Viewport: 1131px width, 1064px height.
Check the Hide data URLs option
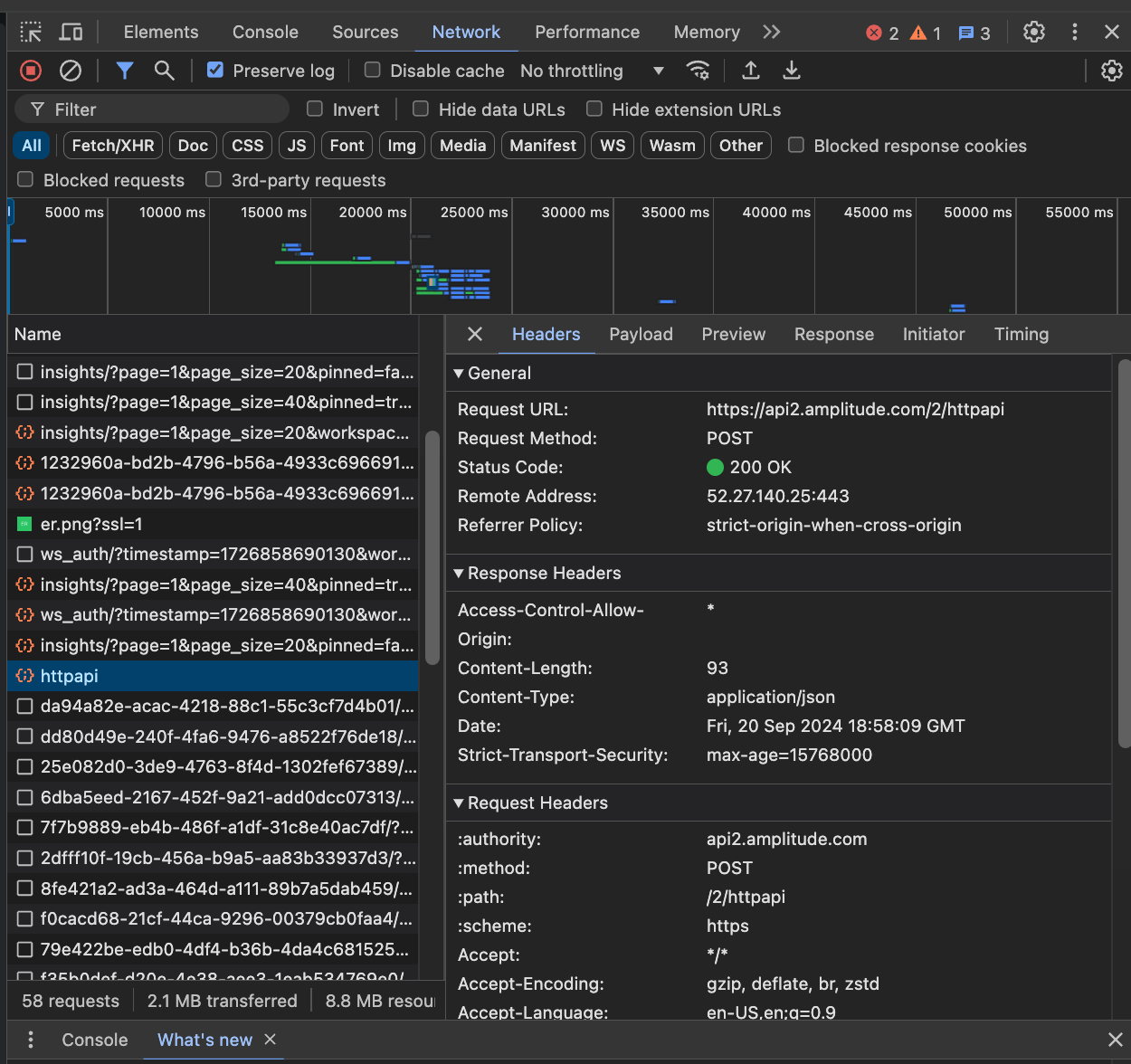click(421, 109)
